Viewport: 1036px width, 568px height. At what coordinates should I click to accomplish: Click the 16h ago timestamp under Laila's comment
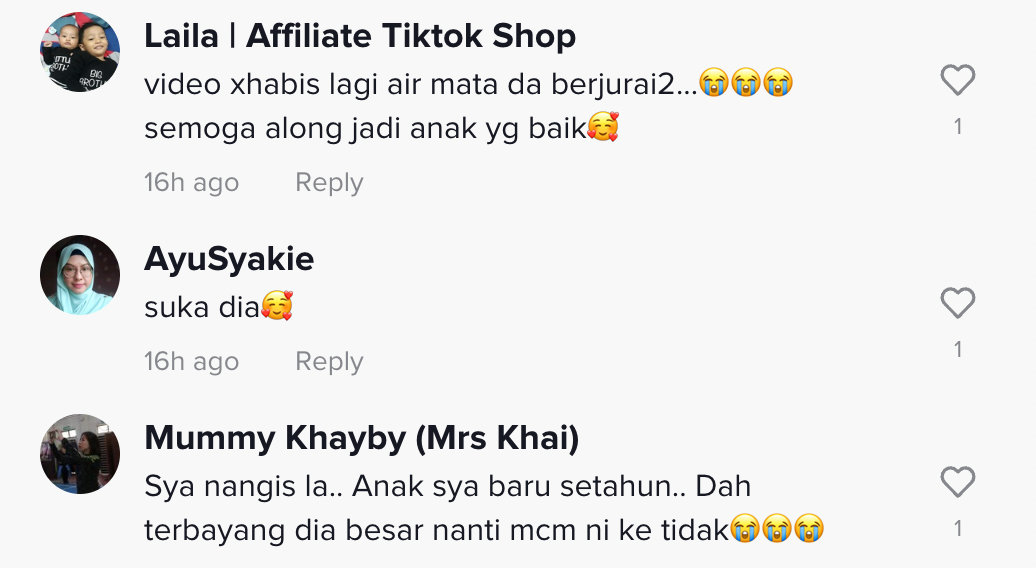192,182
